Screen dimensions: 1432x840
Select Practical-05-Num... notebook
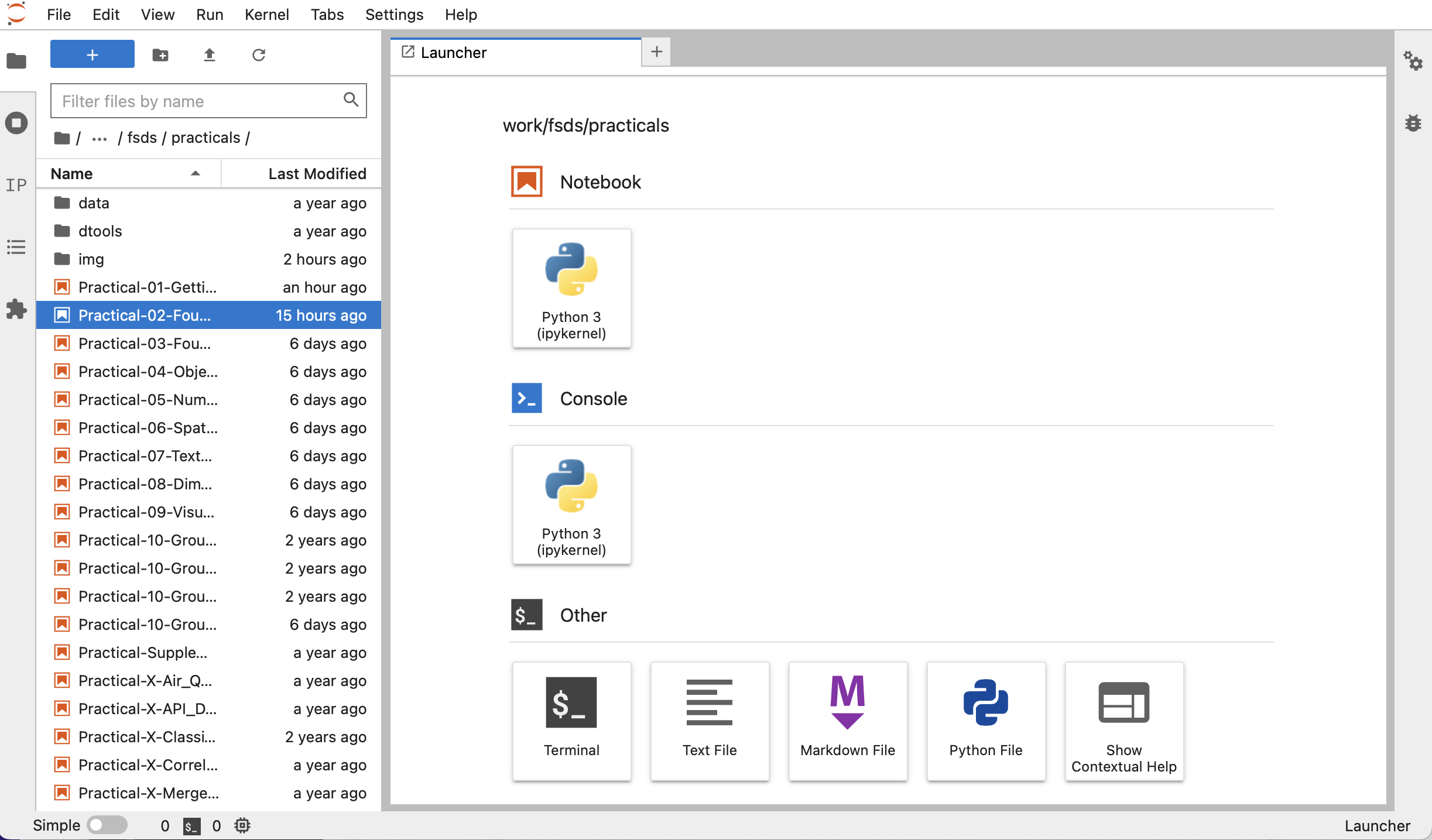tap(208, 400)
